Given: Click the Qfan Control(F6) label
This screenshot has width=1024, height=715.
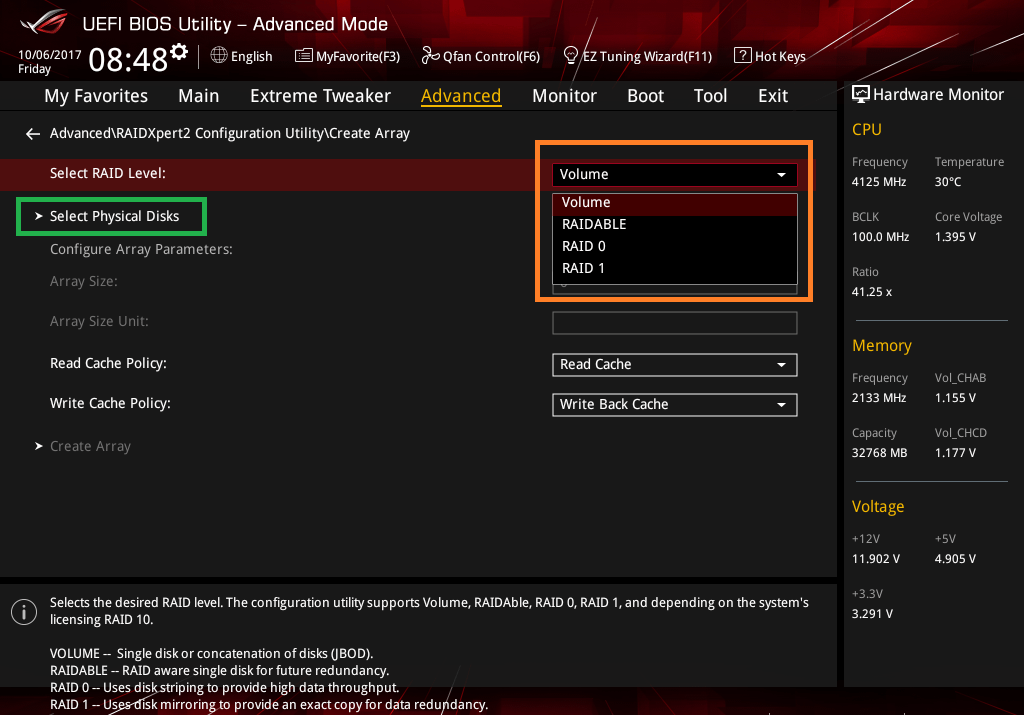Looking at the screenshot, I should pyautogui.click(x=491, y=57).
